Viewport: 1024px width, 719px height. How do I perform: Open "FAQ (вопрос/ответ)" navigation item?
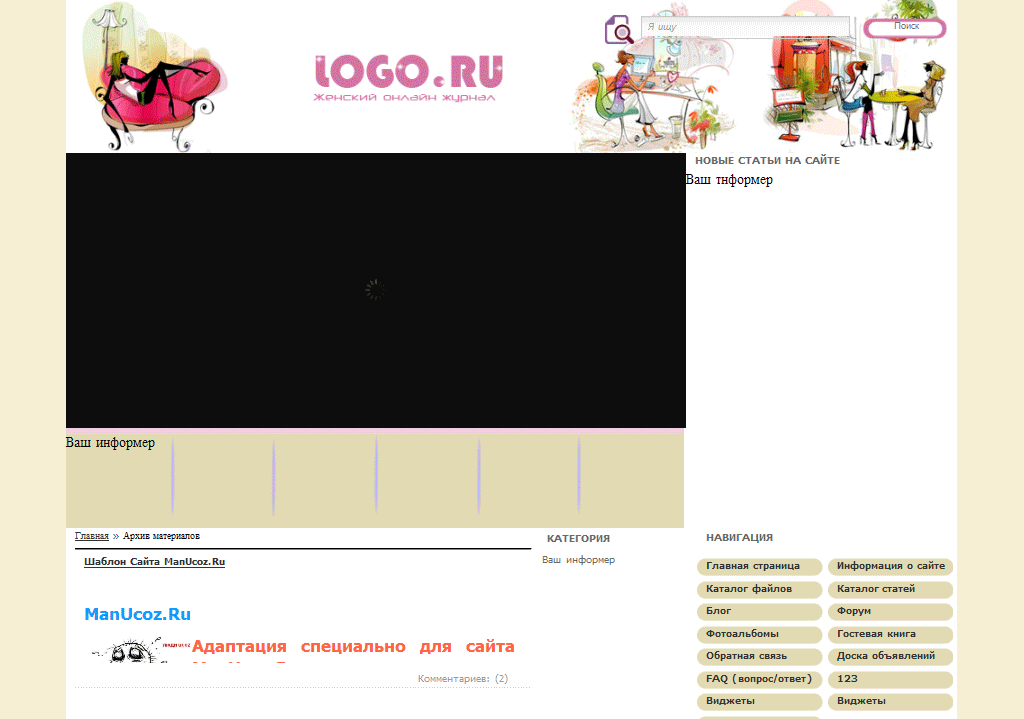[x=759, y=679]
